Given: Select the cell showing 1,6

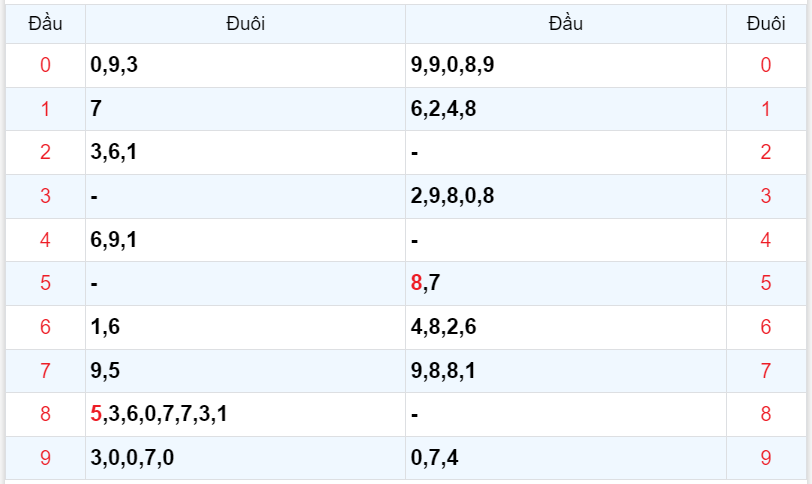Looking at the screenshot, I should (x=104, y=327).
